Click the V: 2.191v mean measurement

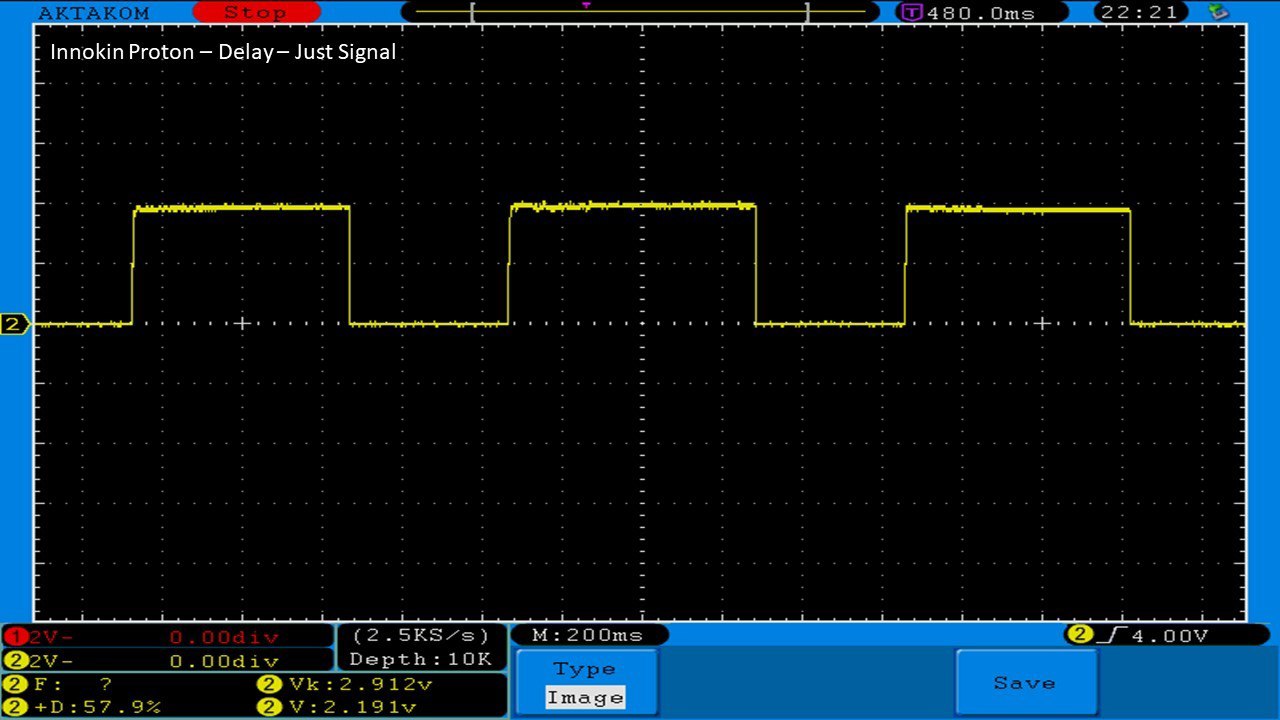point(345,707)
